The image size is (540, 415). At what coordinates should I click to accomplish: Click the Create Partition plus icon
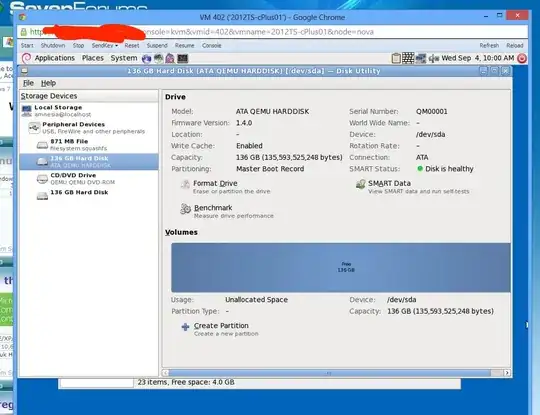point(185,327)
